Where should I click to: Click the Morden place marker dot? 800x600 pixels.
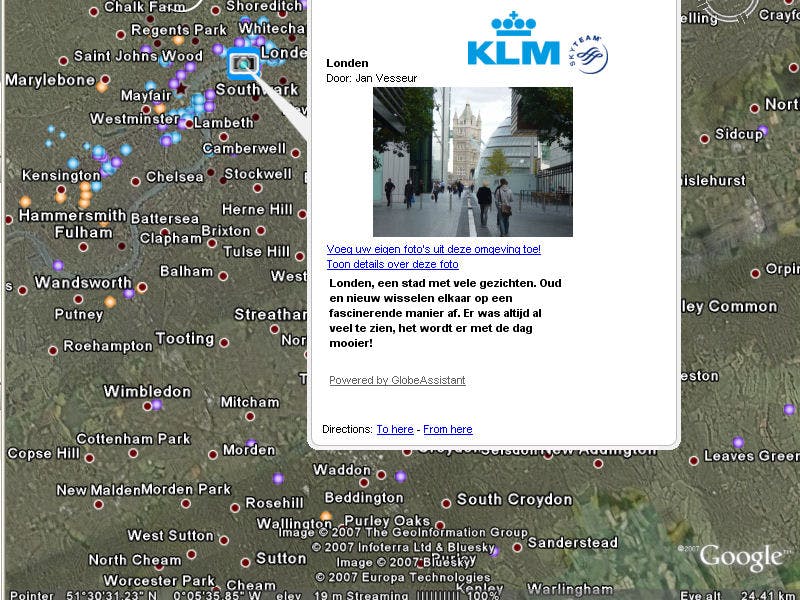(213, 454)
